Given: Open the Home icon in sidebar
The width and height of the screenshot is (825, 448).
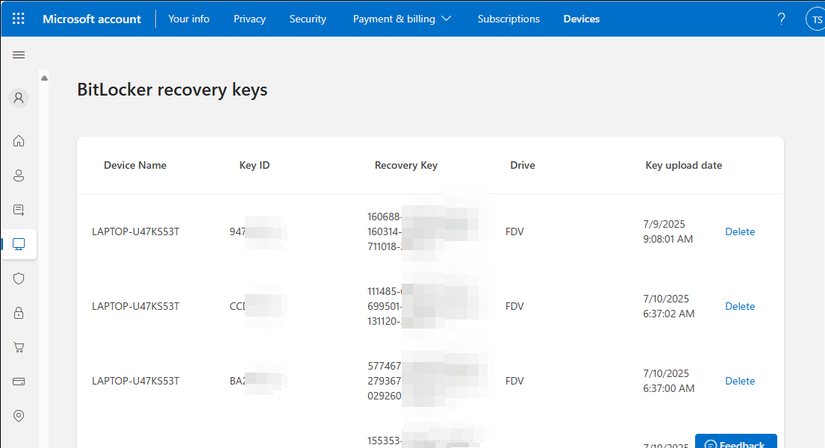Looking at the screenshot, I should [x=18, y=141].
